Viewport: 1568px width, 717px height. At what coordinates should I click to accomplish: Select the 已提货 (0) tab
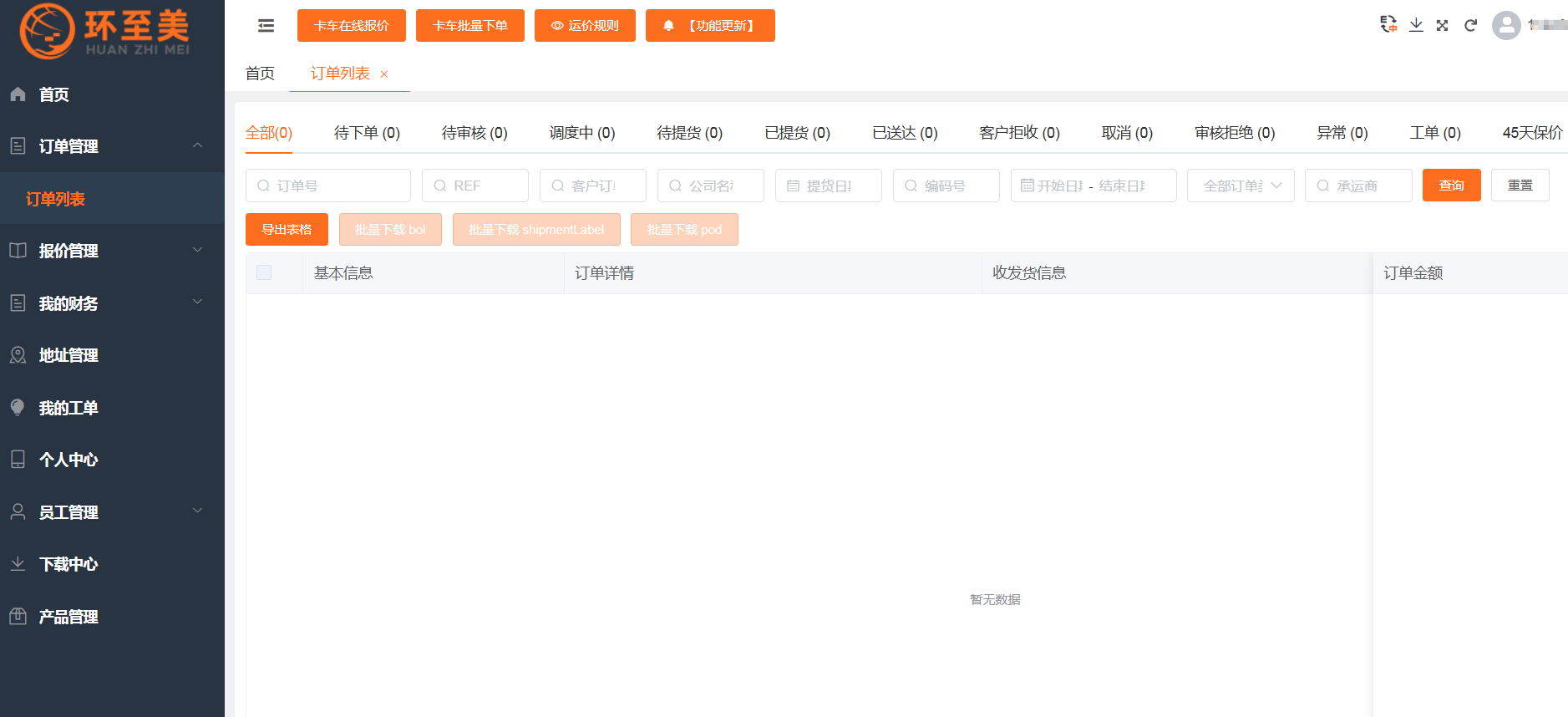point(797,133)
